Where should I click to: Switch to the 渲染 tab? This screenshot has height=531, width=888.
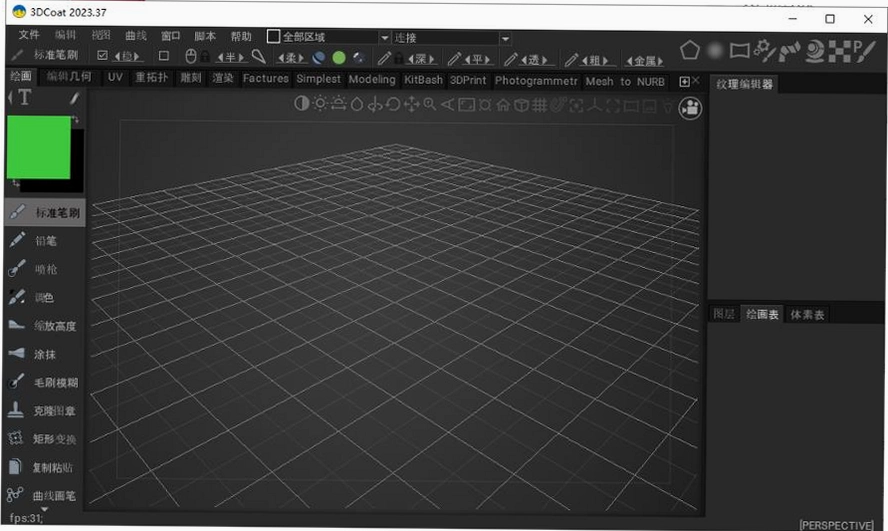point(223,78)
